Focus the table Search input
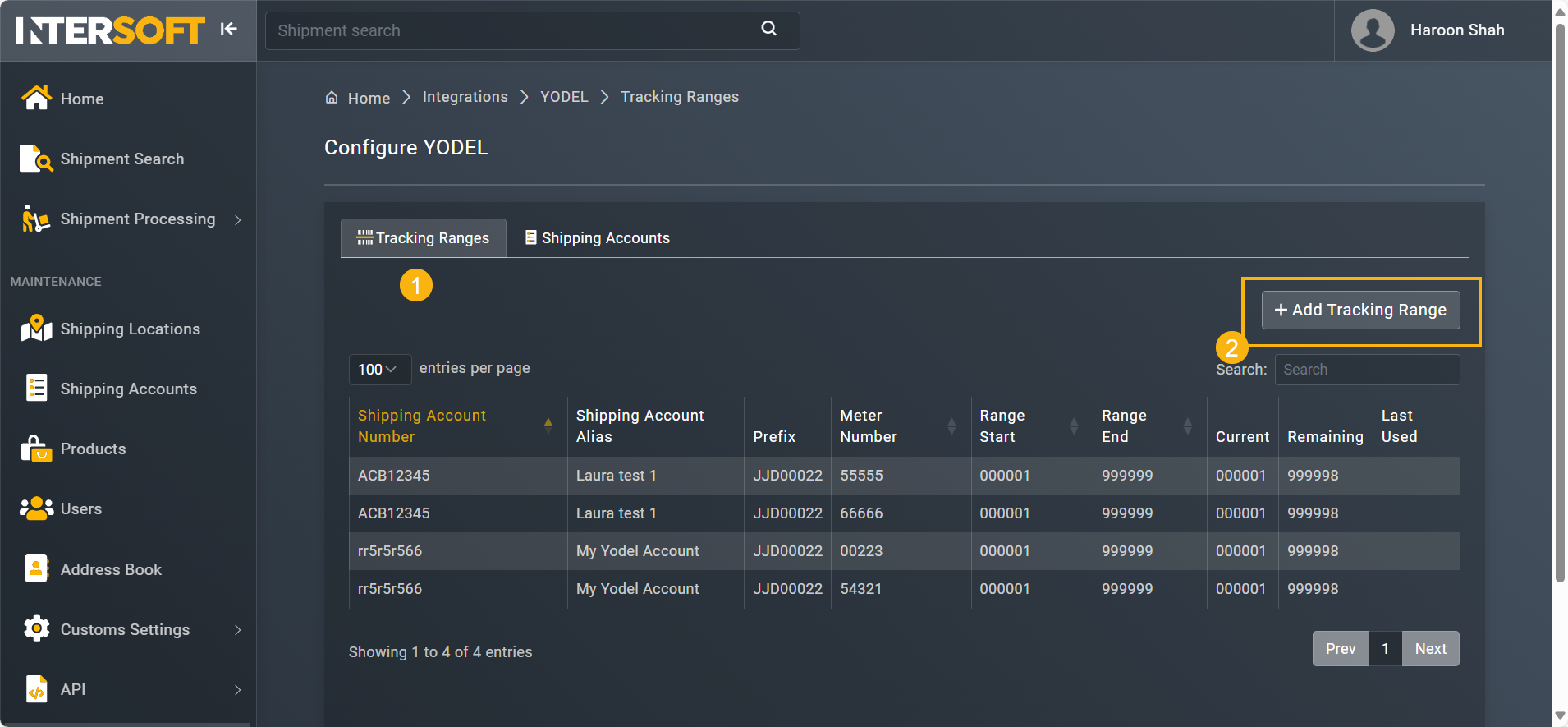 click(x=1368, y=370)
